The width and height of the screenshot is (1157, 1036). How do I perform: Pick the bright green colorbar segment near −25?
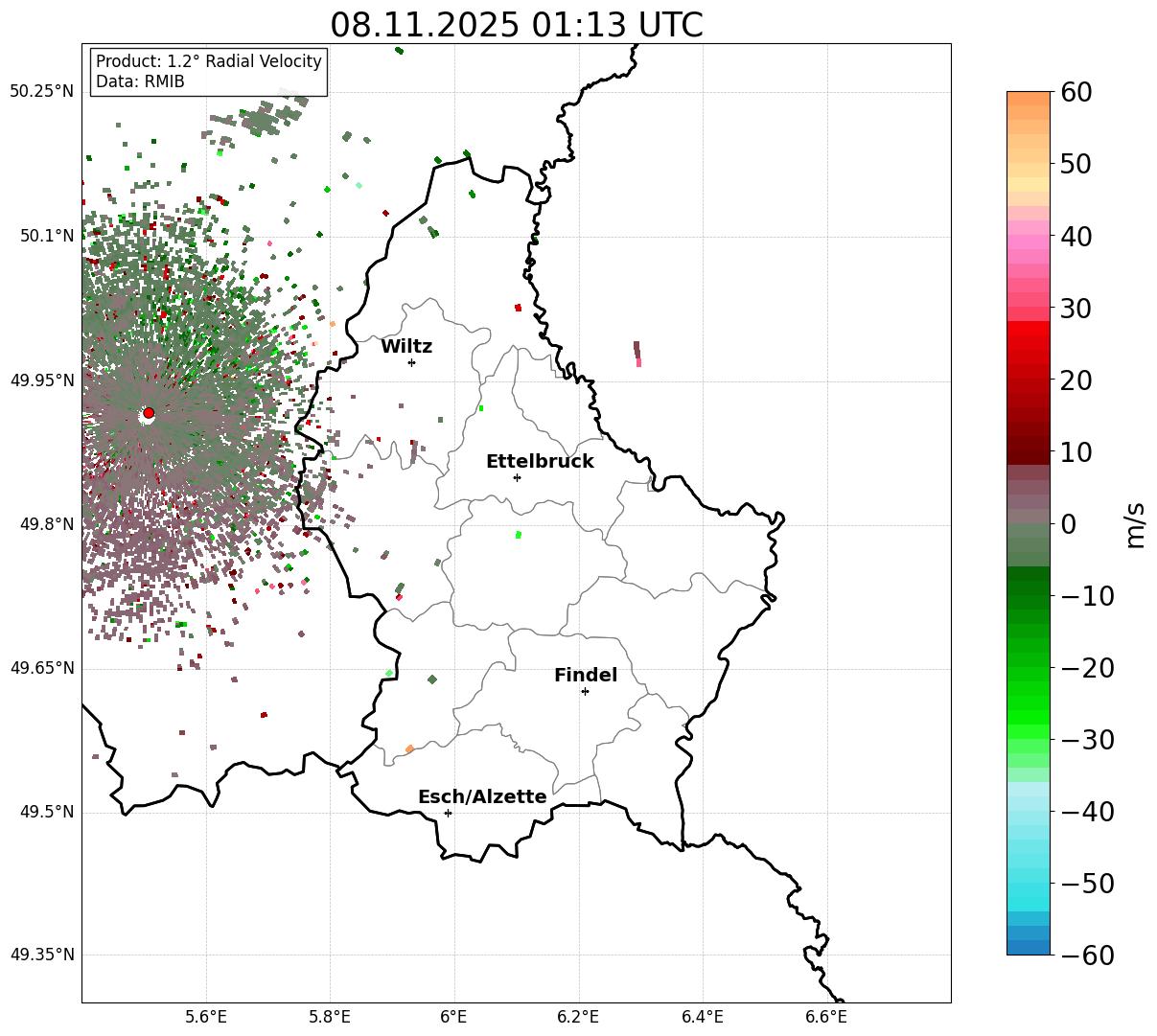coord(1029,704)
